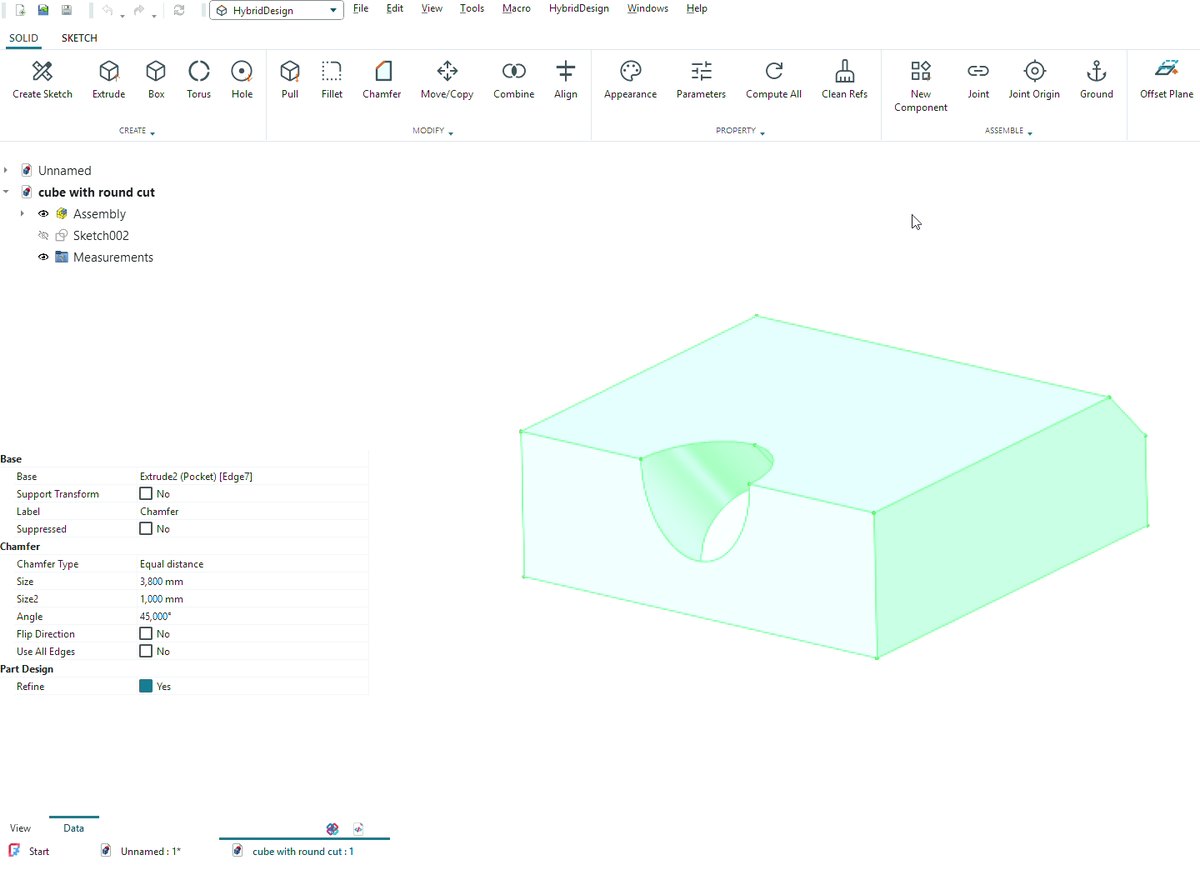1200x895 pixels.
Task: Collapse the cube with round cut node
Action: point(6,192)
